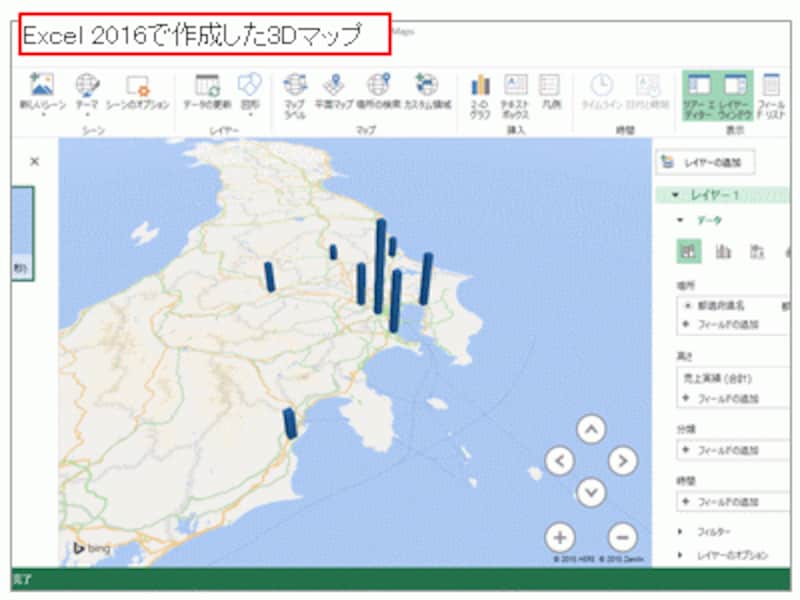Insert the Legend (凡例) icon
The image size is (800, 600).
(550, 85)
